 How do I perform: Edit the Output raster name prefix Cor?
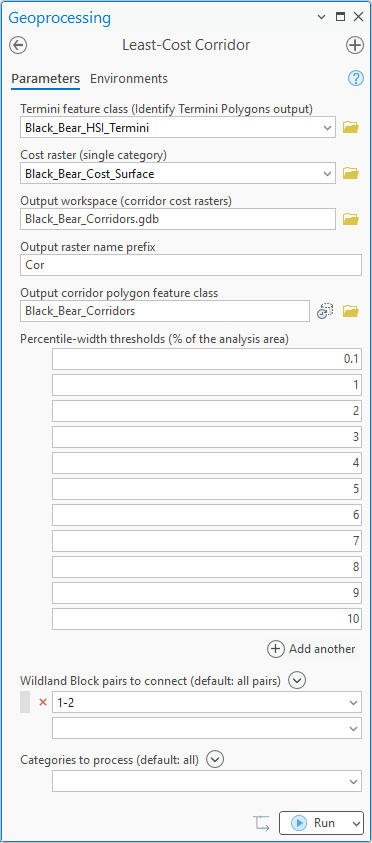click(x=191, y=265)
